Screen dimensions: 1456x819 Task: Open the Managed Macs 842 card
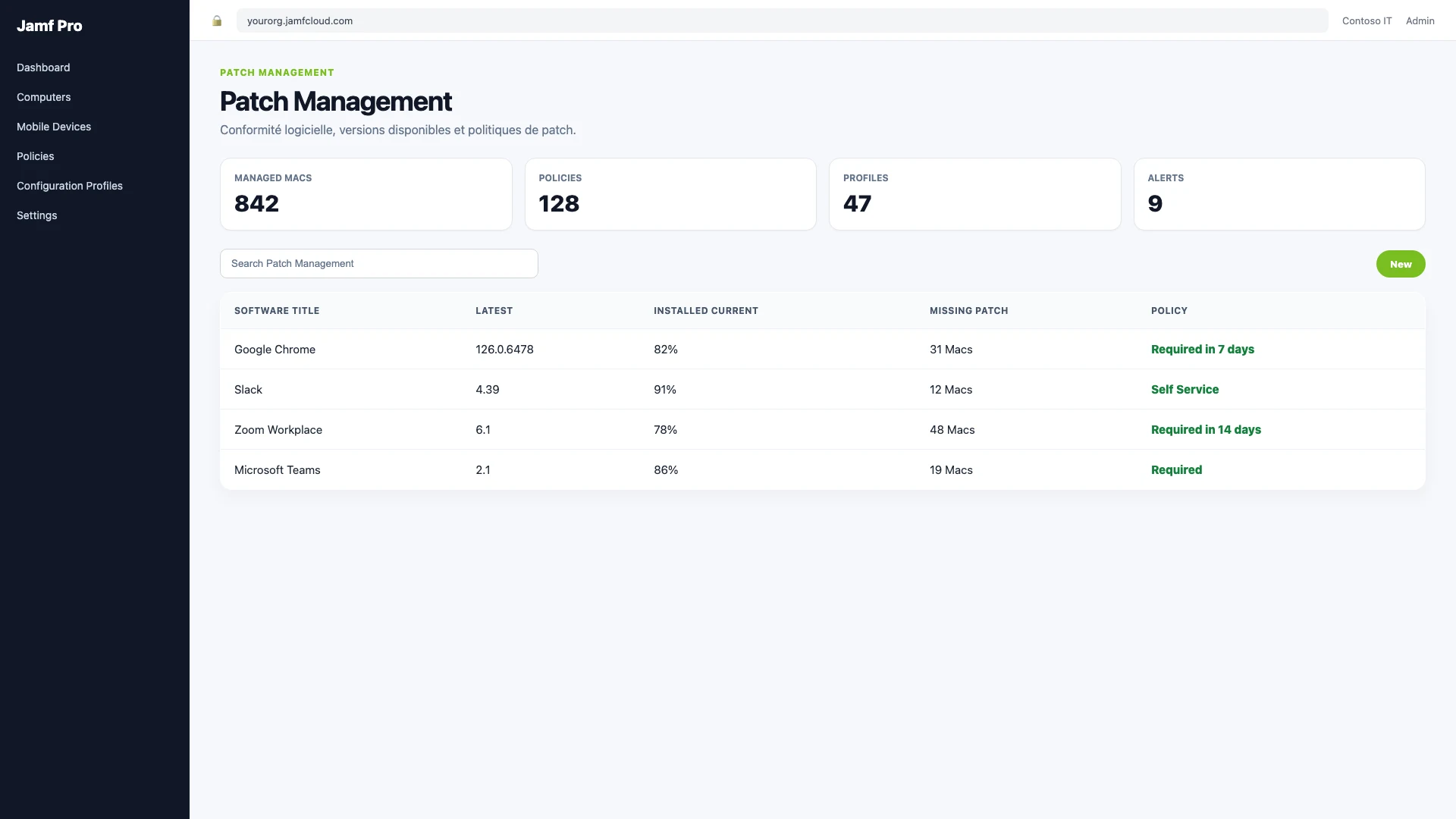click(366, 194)
